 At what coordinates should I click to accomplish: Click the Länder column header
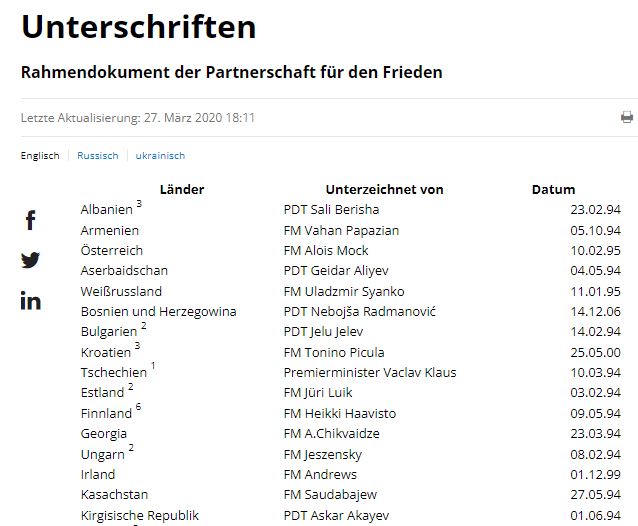181,189
